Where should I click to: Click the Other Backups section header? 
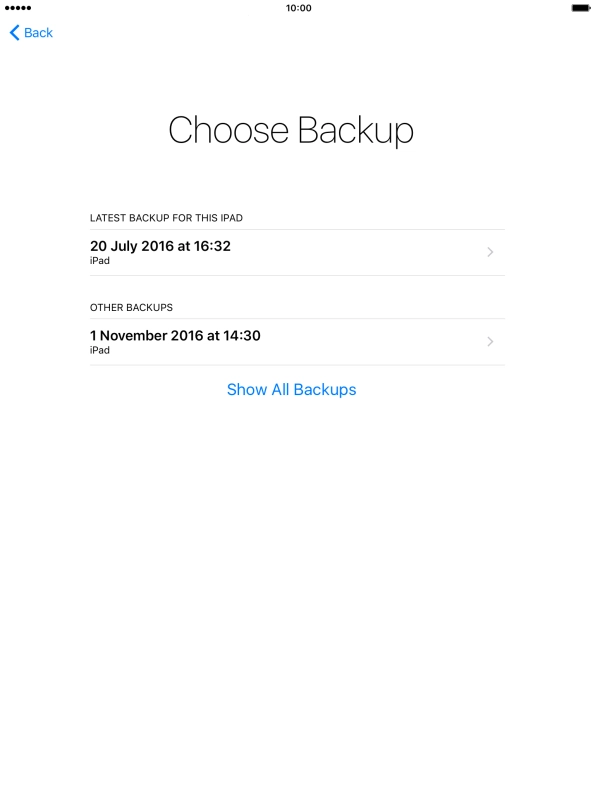[131, 308]
